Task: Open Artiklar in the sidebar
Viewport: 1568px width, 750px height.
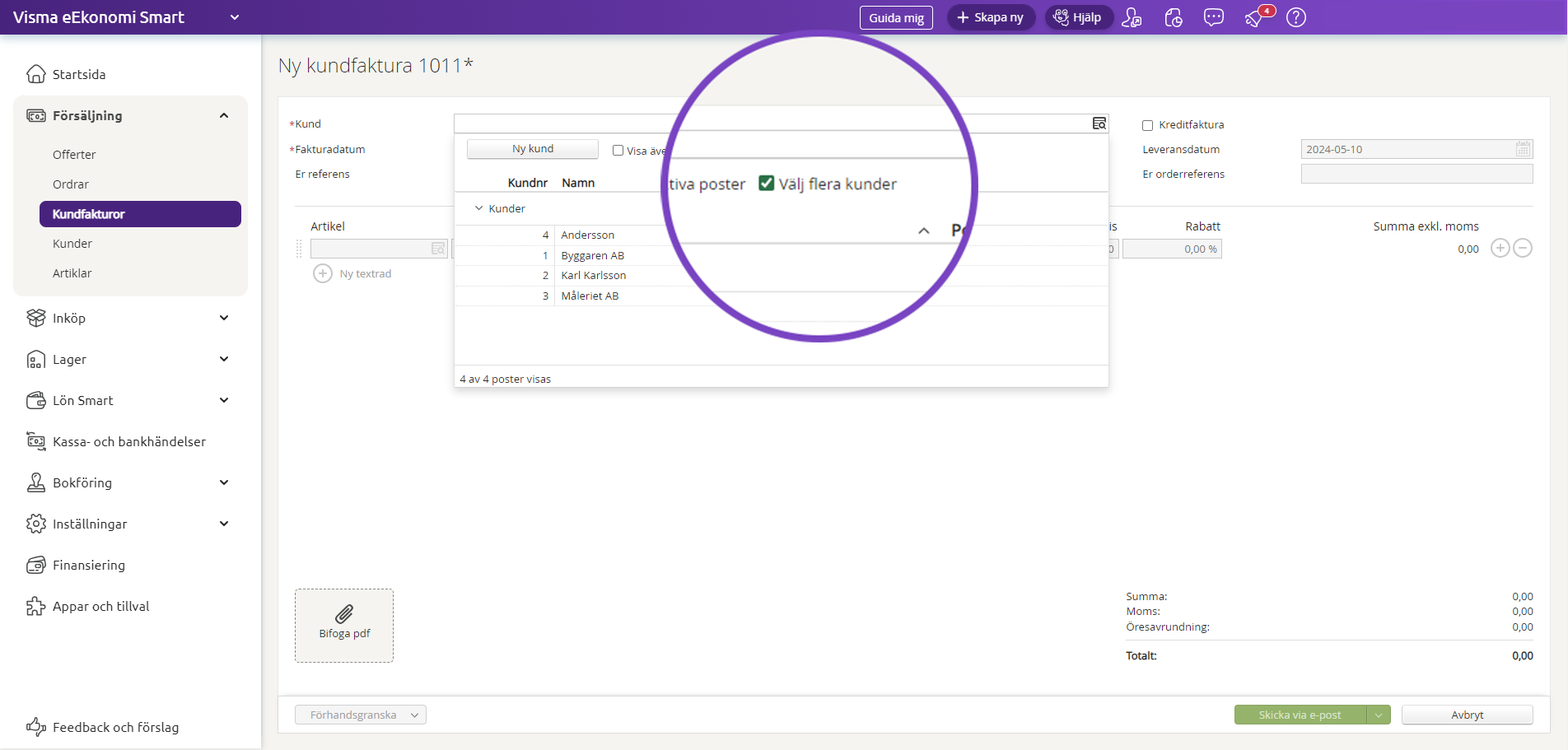Action: click(72, 273)
